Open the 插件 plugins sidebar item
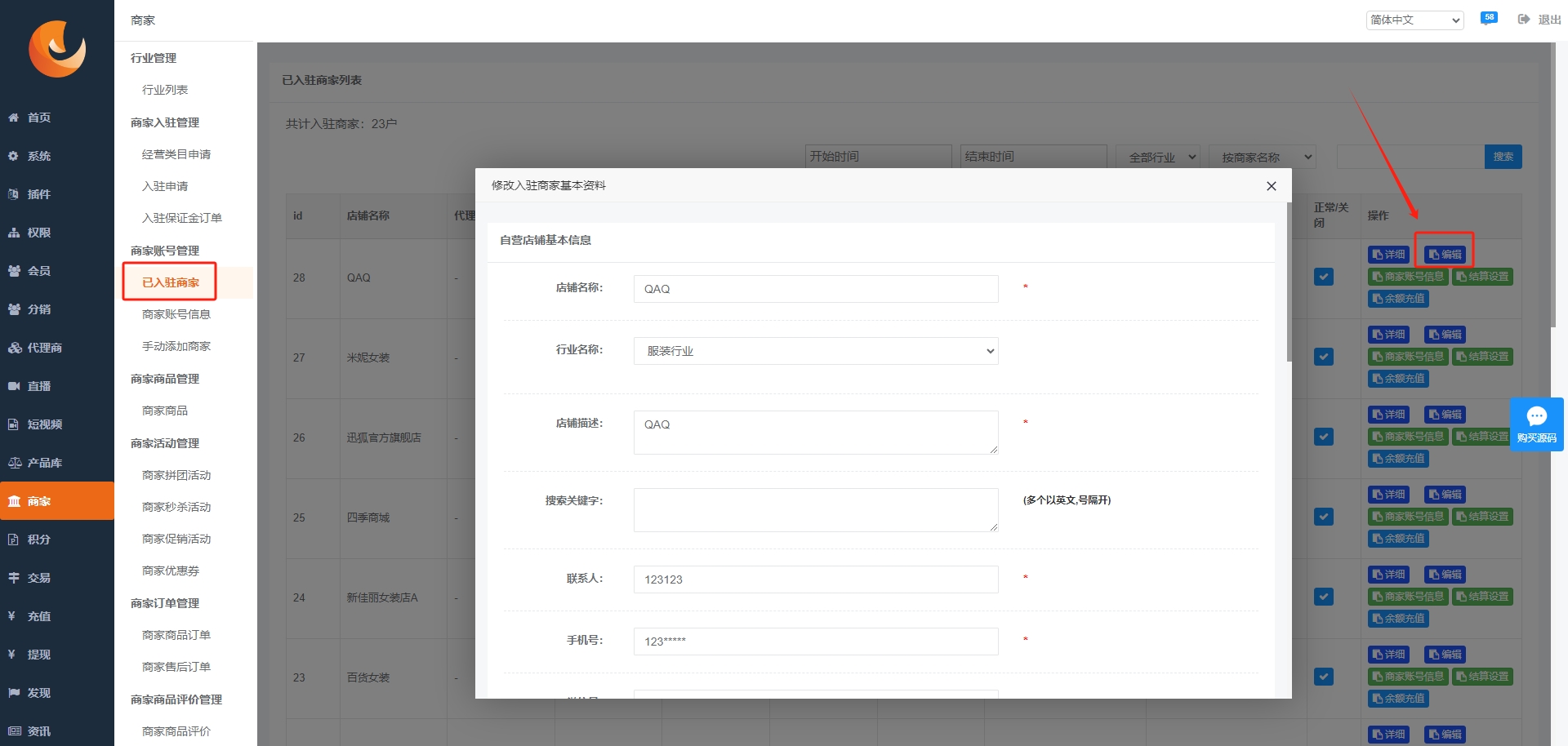 coord(57,194)
